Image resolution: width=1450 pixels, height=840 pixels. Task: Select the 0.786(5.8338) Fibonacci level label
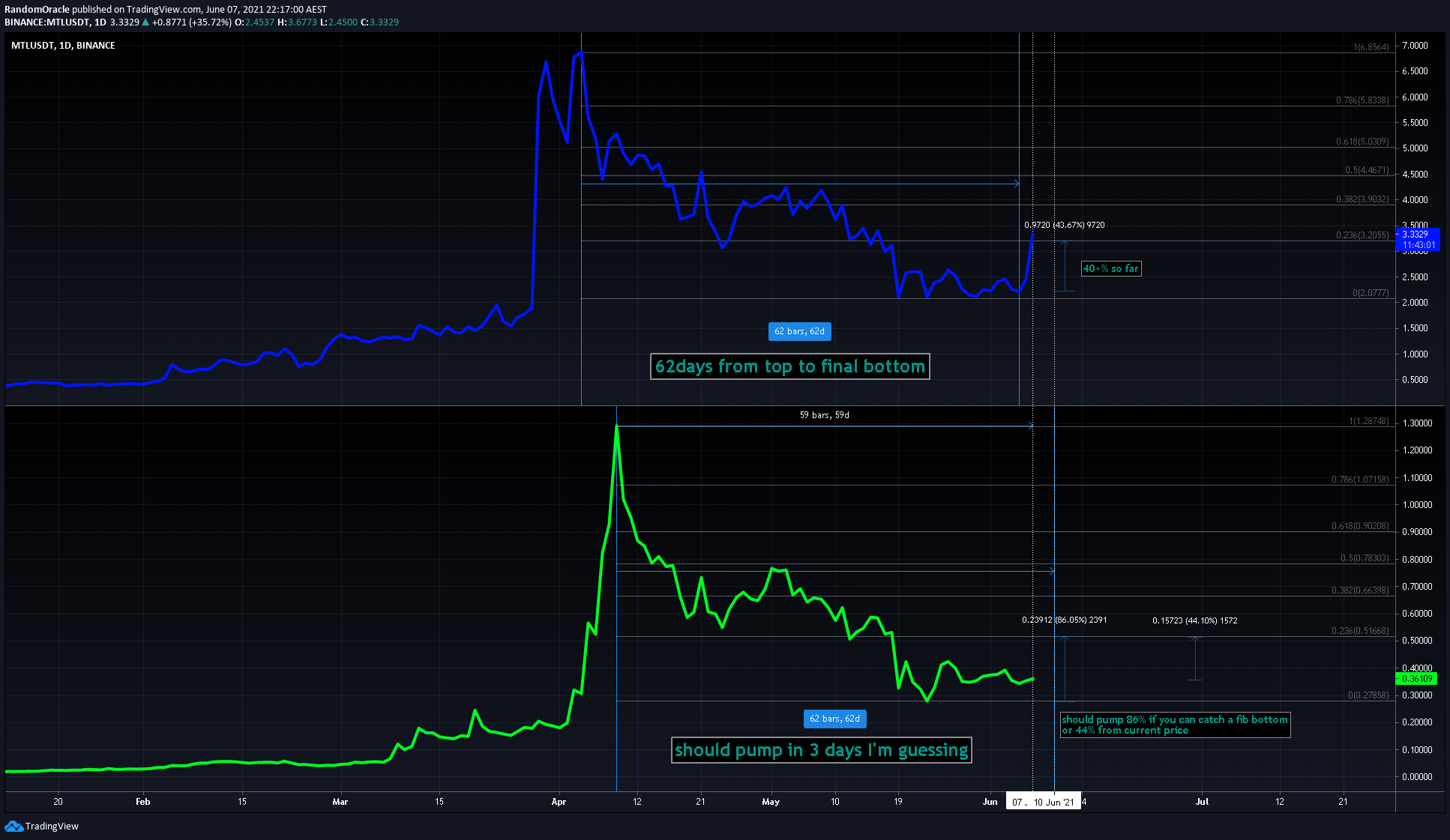[x=1362, y=100]
